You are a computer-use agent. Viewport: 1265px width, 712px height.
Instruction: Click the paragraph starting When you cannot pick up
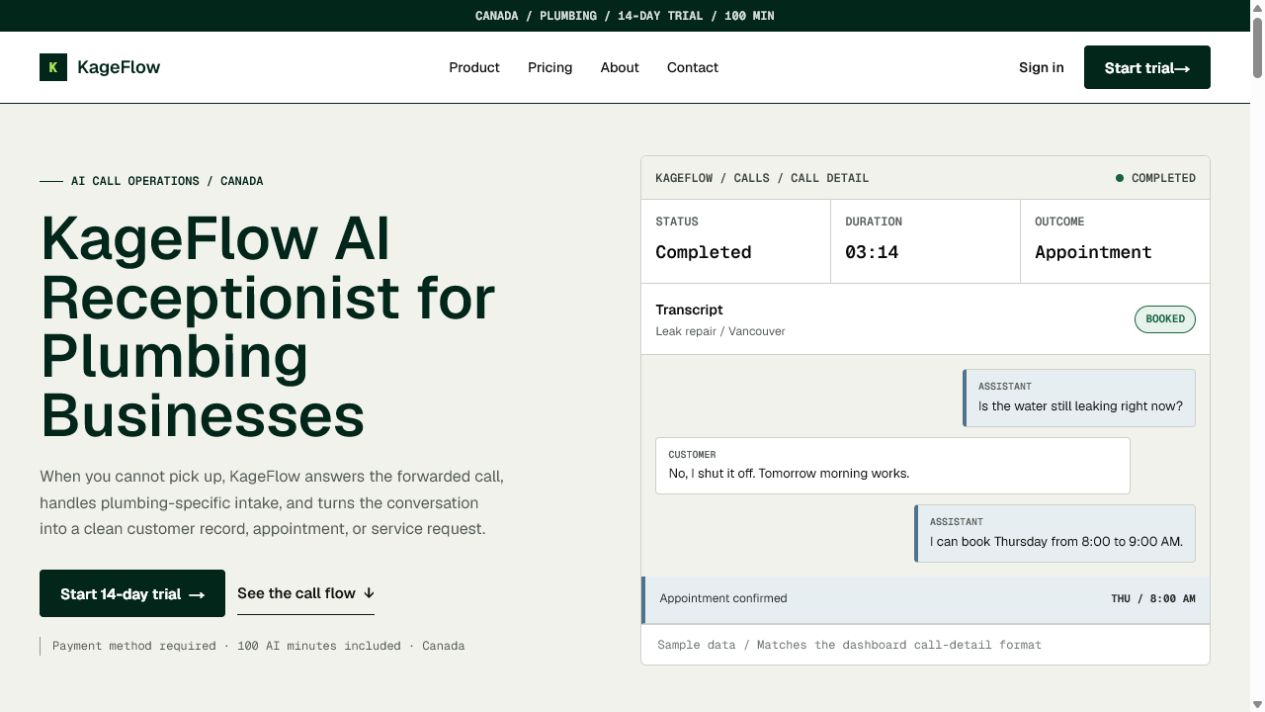272,503
